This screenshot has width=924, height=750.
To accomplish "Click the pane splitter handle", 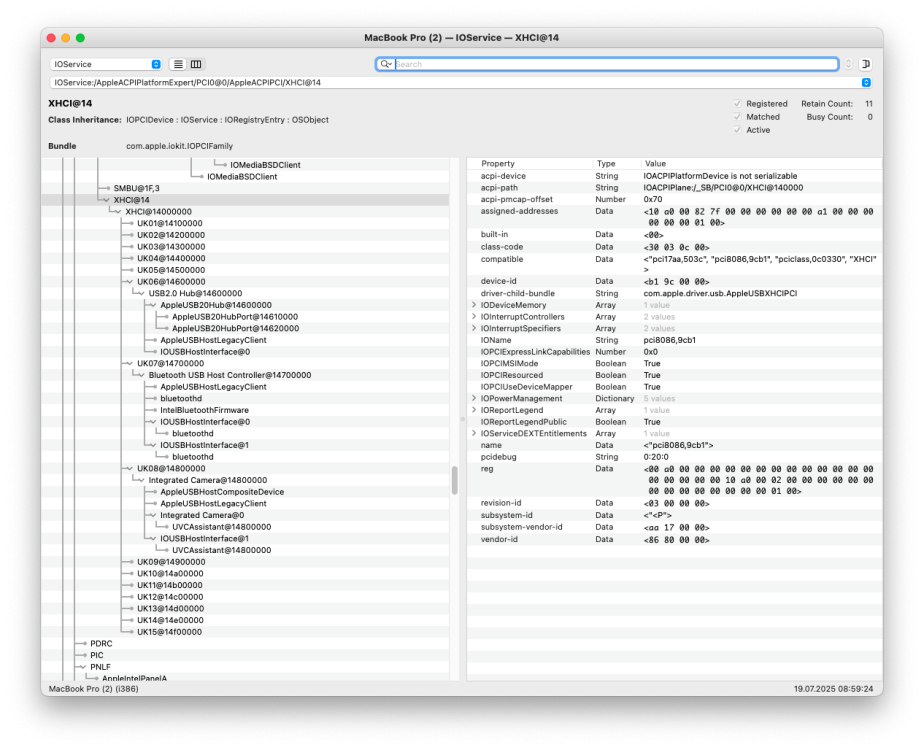I will [x=463, y=419].
